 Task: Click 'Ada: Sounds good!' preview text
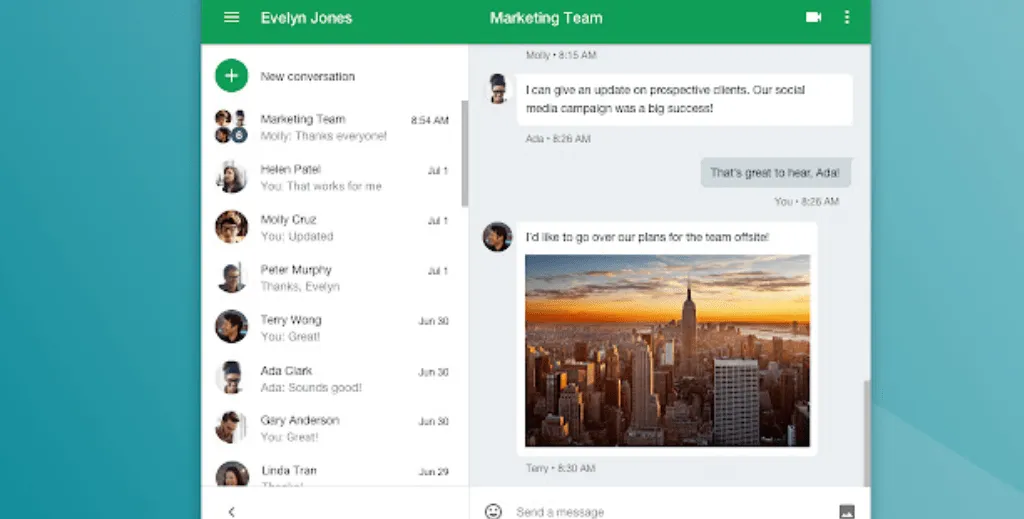(x=311, y=387)
